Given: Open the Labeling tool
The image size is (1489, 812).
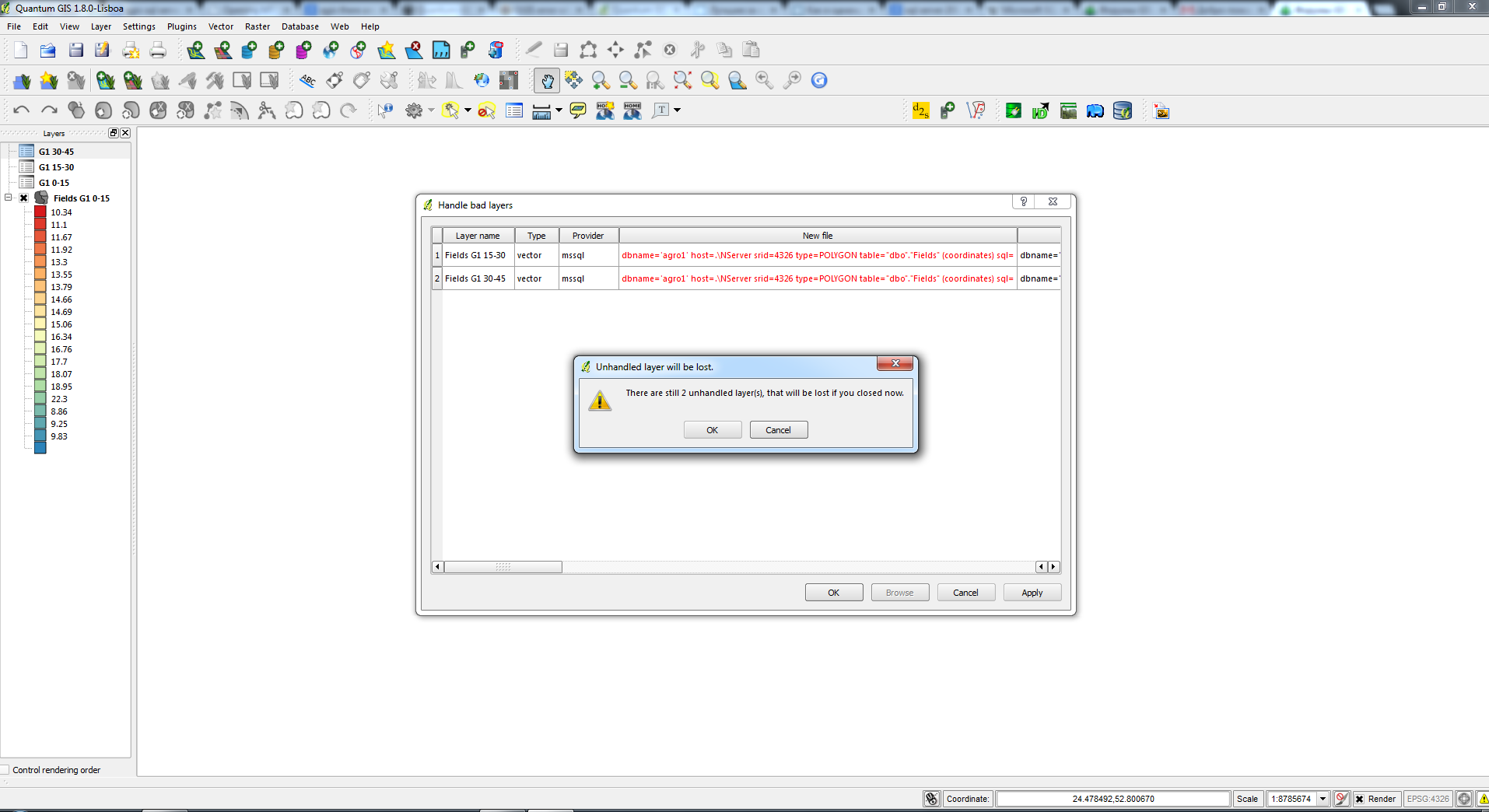Looking at the screenshot, I should 308,80.
